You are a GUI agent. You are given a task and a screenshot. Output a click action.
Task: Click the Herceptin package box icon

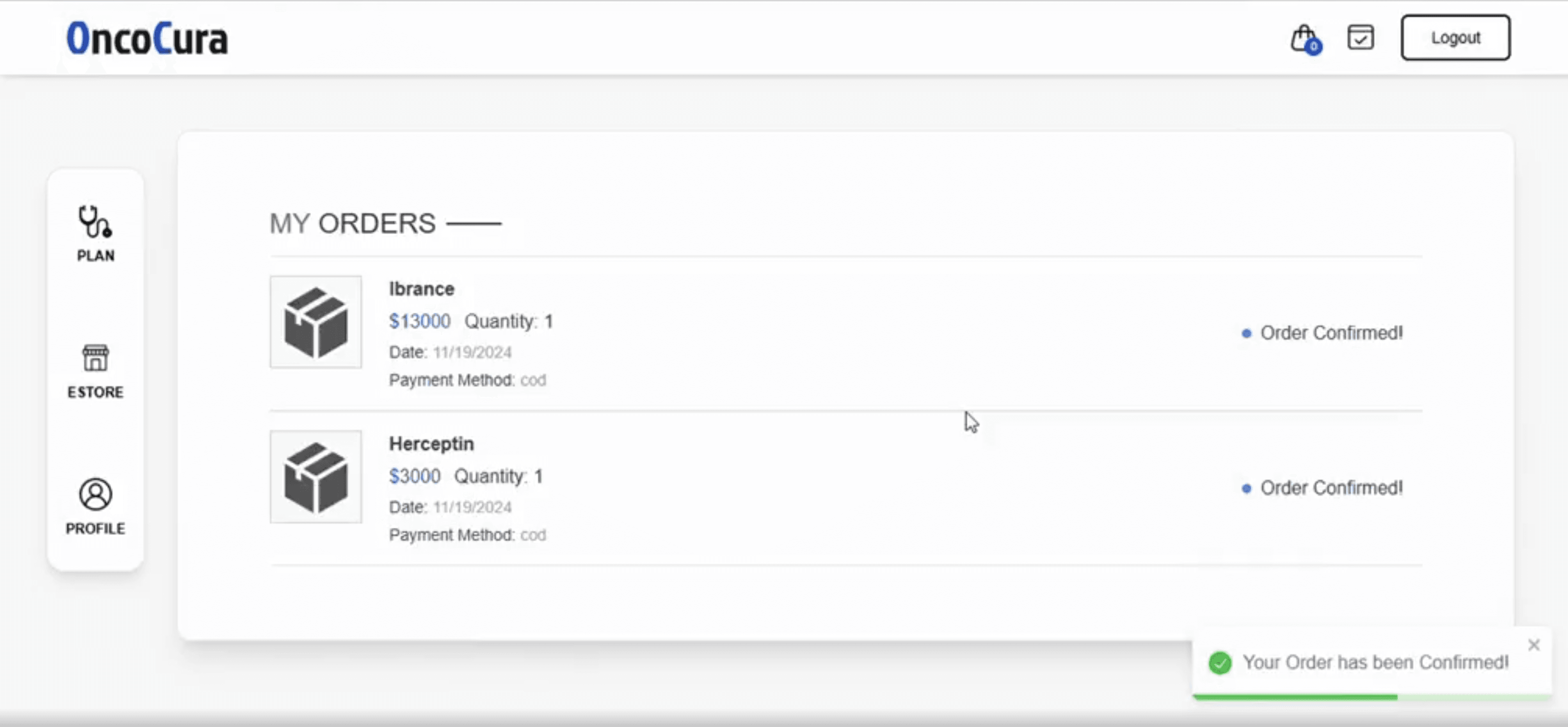pos(316,477)
